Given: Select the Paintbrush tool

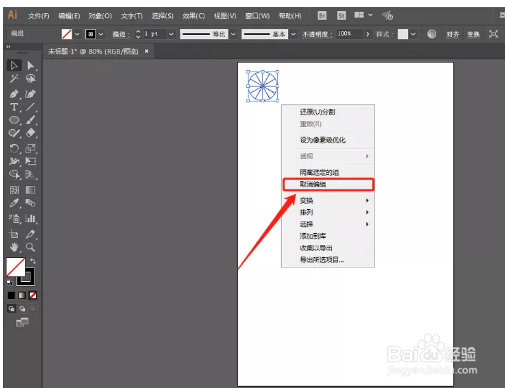Looking at the screenshot, I should (x=30, y=120).
